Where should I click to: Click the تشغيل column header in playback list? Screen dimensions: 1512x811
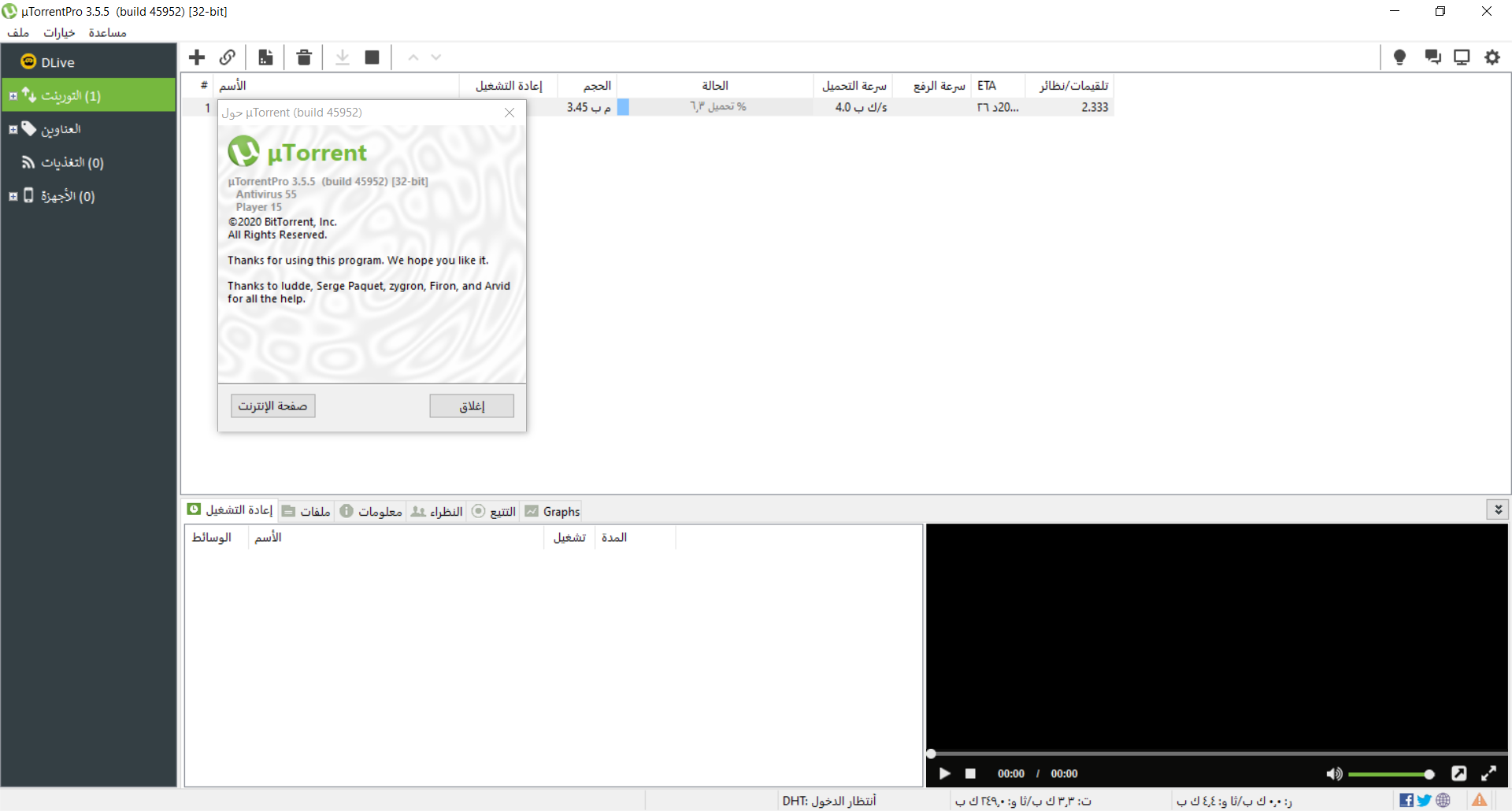tap(569, 537)
